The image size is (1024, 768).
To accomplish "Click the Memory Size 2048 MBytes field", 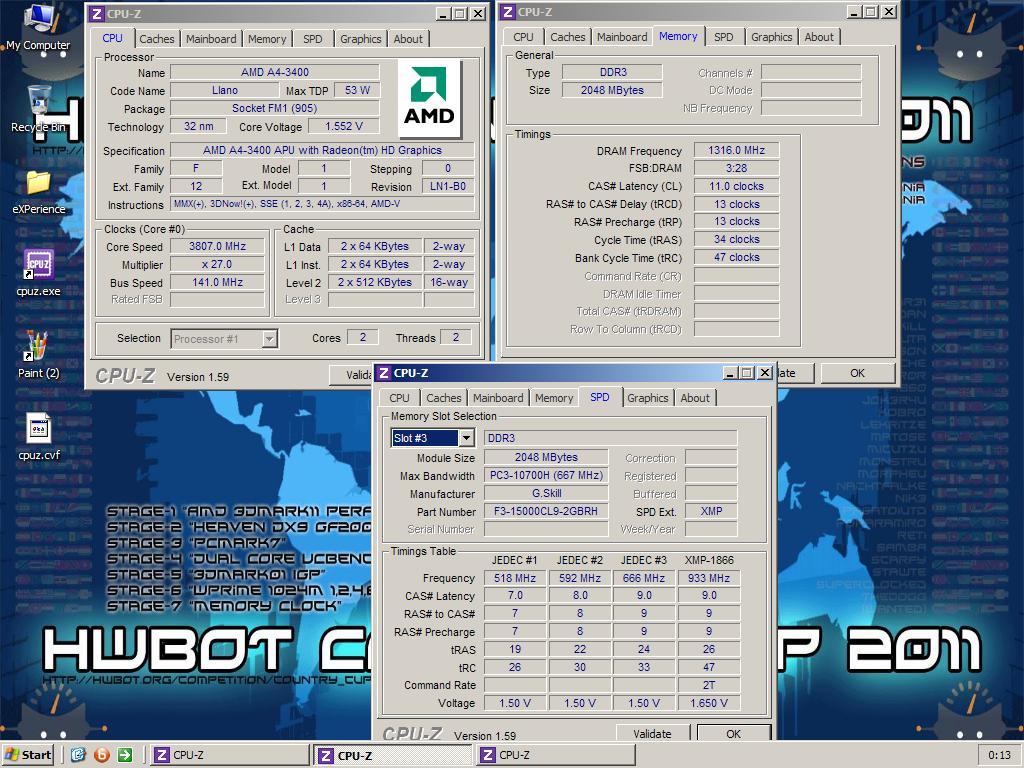I will tap(612, 90).
